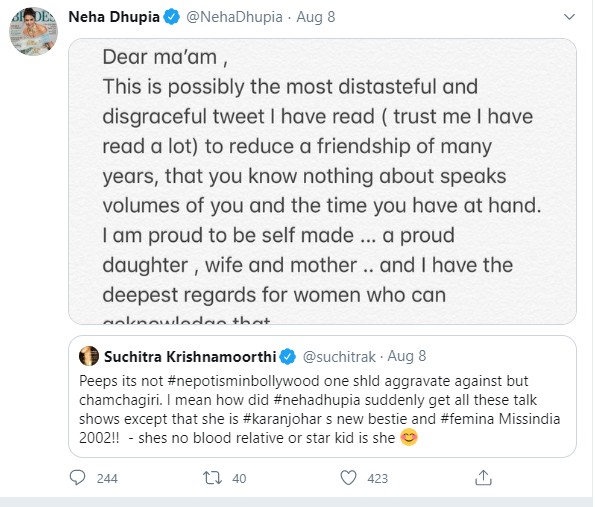Click Suchitra Krishnamoorthi's verified badge

288,357
